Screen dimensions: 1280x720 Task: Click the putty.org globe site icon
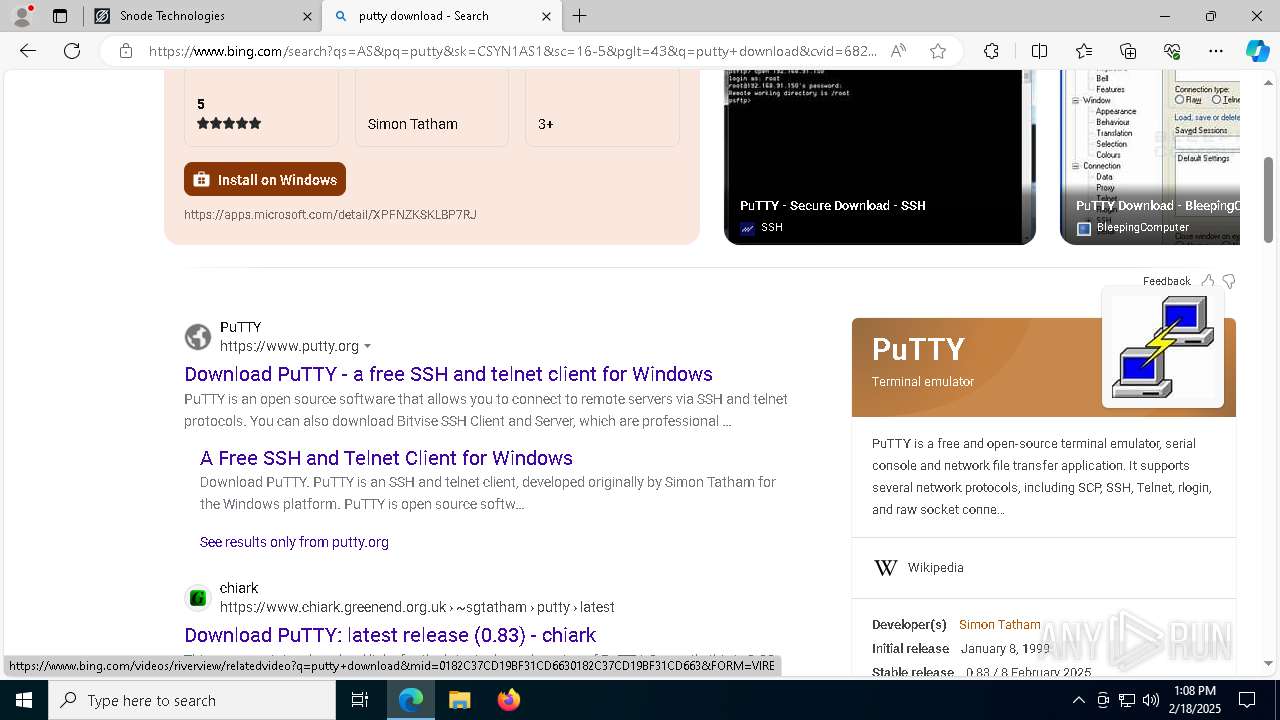click(x=198, y=337)
